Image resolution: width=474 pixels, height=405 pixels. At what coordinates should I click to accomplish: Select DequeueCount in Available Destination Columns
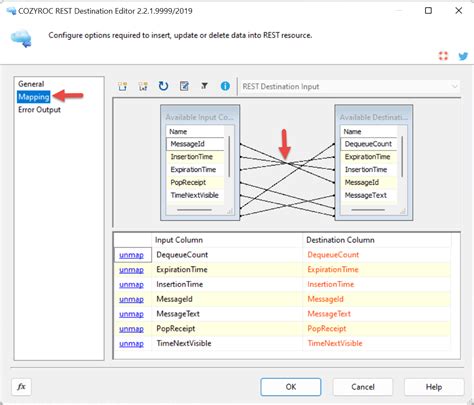(369, 144)
